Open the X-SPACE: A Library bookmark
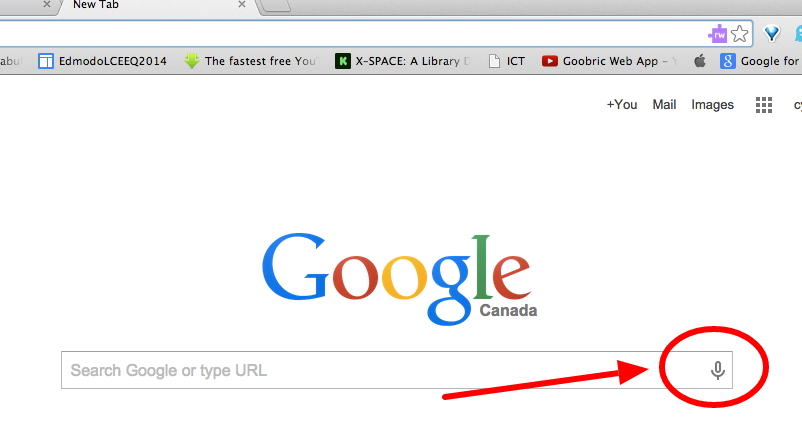The width and height of the screenshot is (802, 426). pyautogui.click(x=403, y=61)
